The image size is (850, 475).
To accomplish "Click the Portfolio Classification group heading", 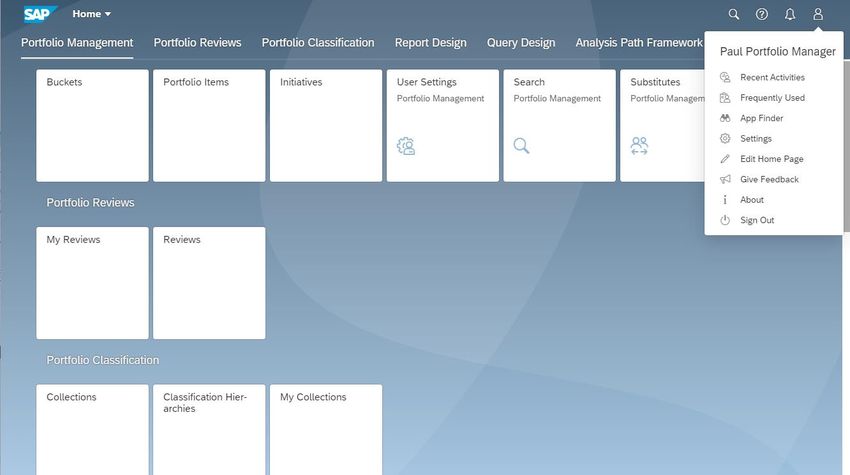I will pyautogui.click(x=103, y=360).
